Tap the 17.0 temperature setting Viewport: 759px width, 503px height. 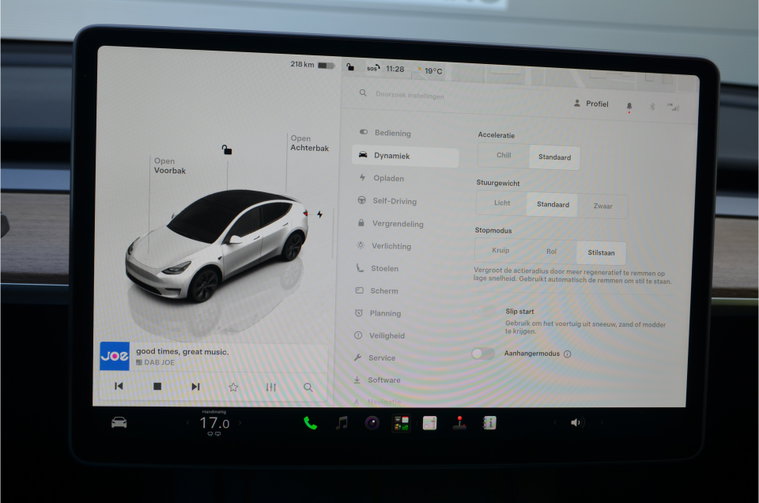[x=214, y=423]
